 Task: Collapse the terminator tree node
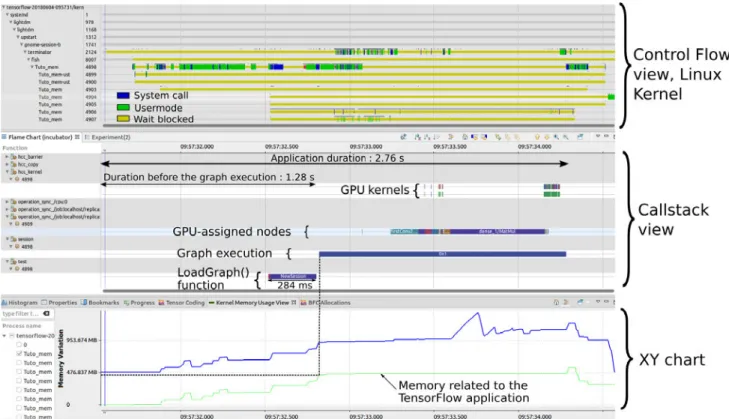(25, 52)
